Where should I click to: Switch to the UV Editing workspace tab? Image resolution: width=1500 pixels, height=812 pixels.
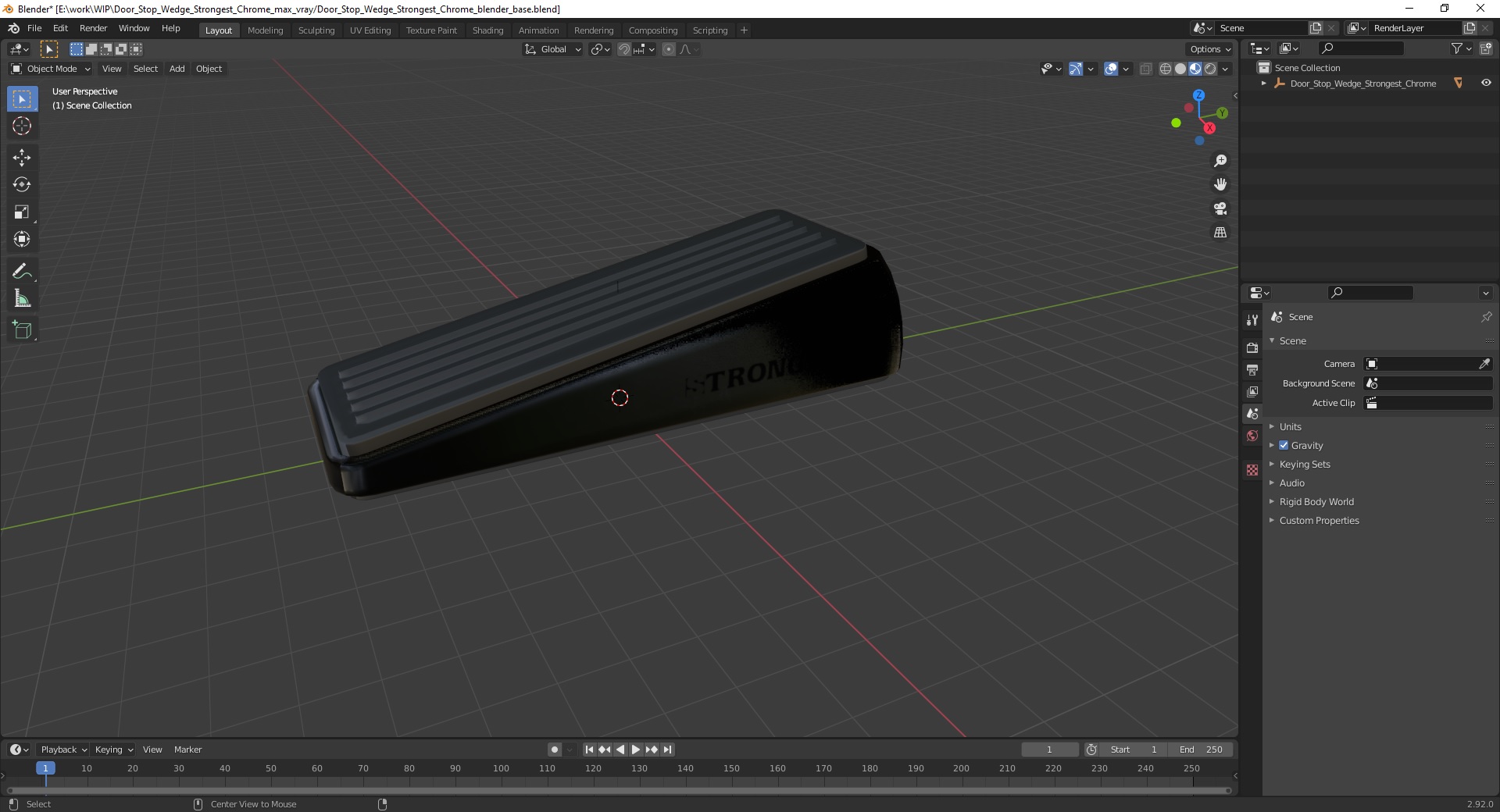click(x=370, y=30)
